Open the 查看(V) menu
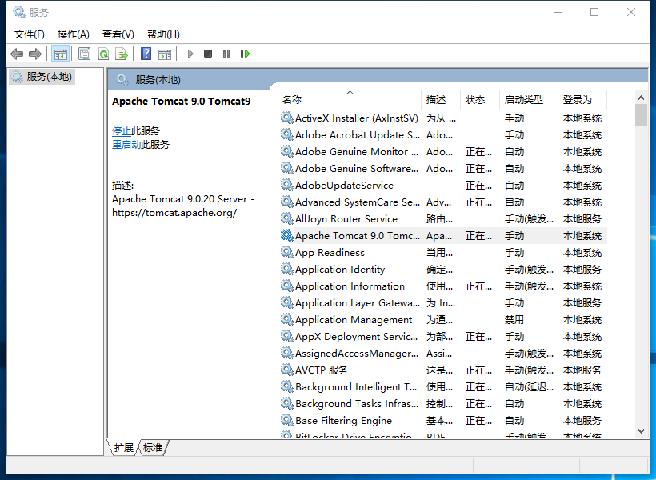This screenshot has height=480, width=656. [x=117, y=34]
